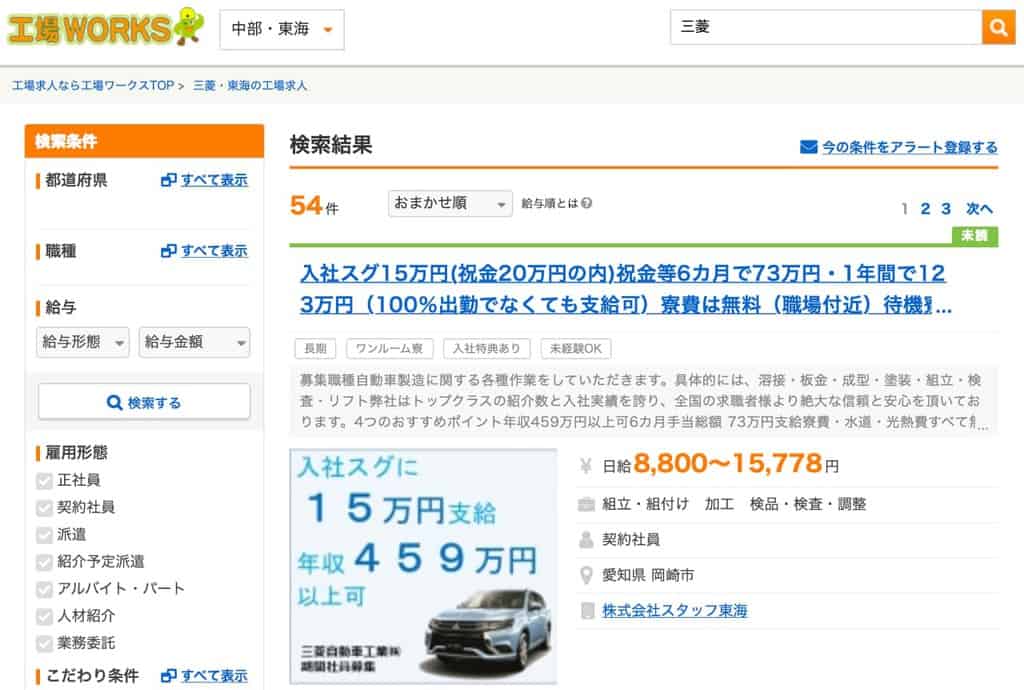
Task: Open the 株式会社スタッフ東海 company link
Action: pyautogui.click(x=675, y=611)
